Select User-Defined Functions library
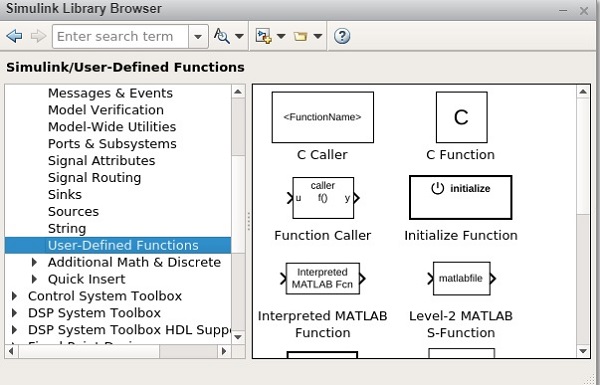 pos(118,245)
